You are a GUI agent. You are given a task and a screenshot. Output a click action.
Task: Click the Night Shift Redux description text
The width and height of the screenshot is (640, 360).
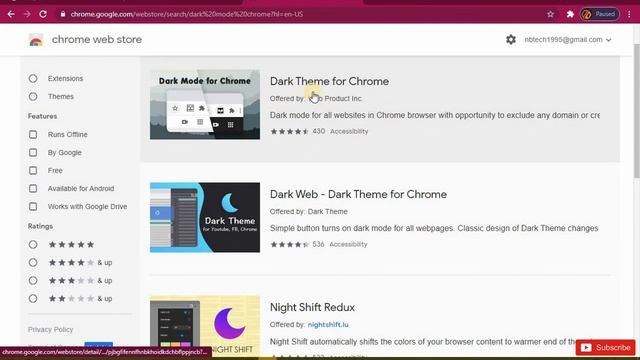pyautogui.click(x=422, y=342)
